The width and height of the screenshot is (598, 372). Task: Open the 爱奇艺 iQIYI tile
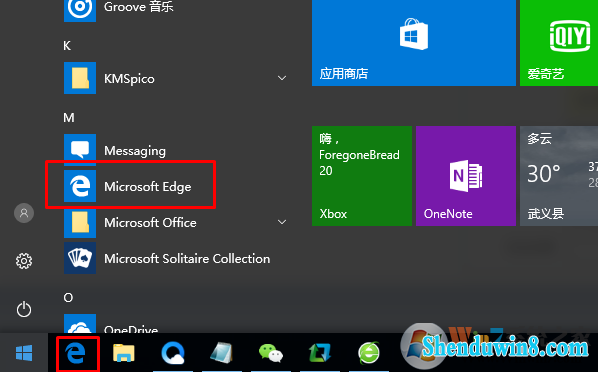click(559, 43)
